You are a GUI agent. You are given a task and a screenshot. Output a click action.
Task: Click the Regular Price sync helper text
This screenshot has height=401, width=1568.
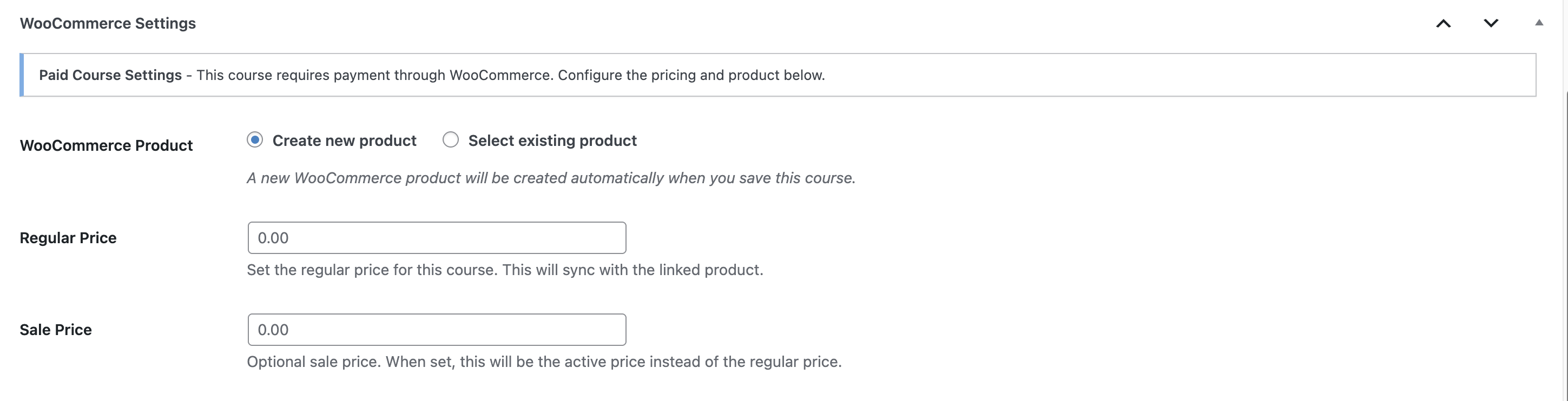505,270
